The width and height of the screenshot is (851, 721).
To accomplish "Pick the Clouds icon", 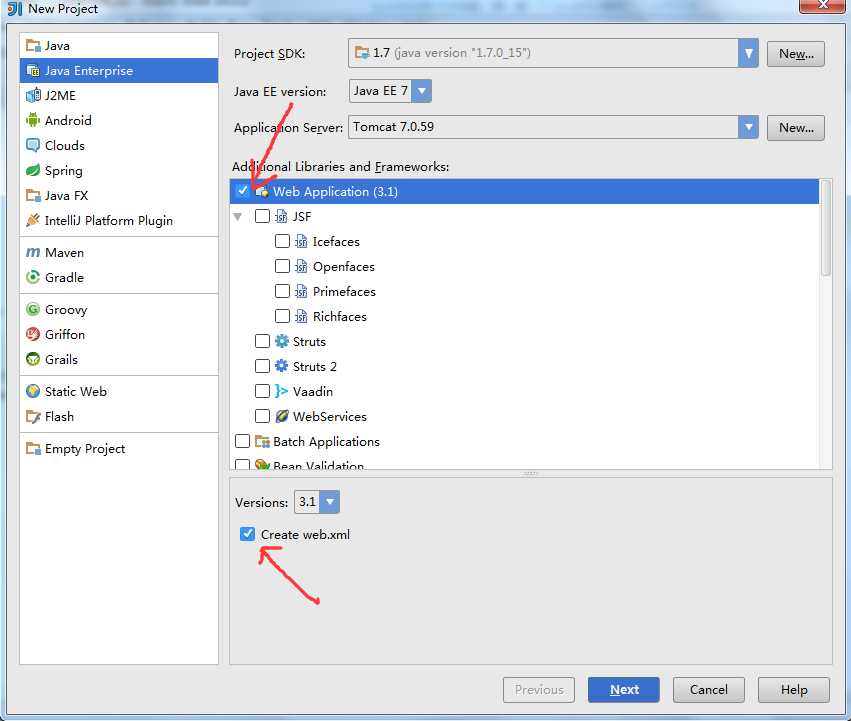I will tap(33, 145).
